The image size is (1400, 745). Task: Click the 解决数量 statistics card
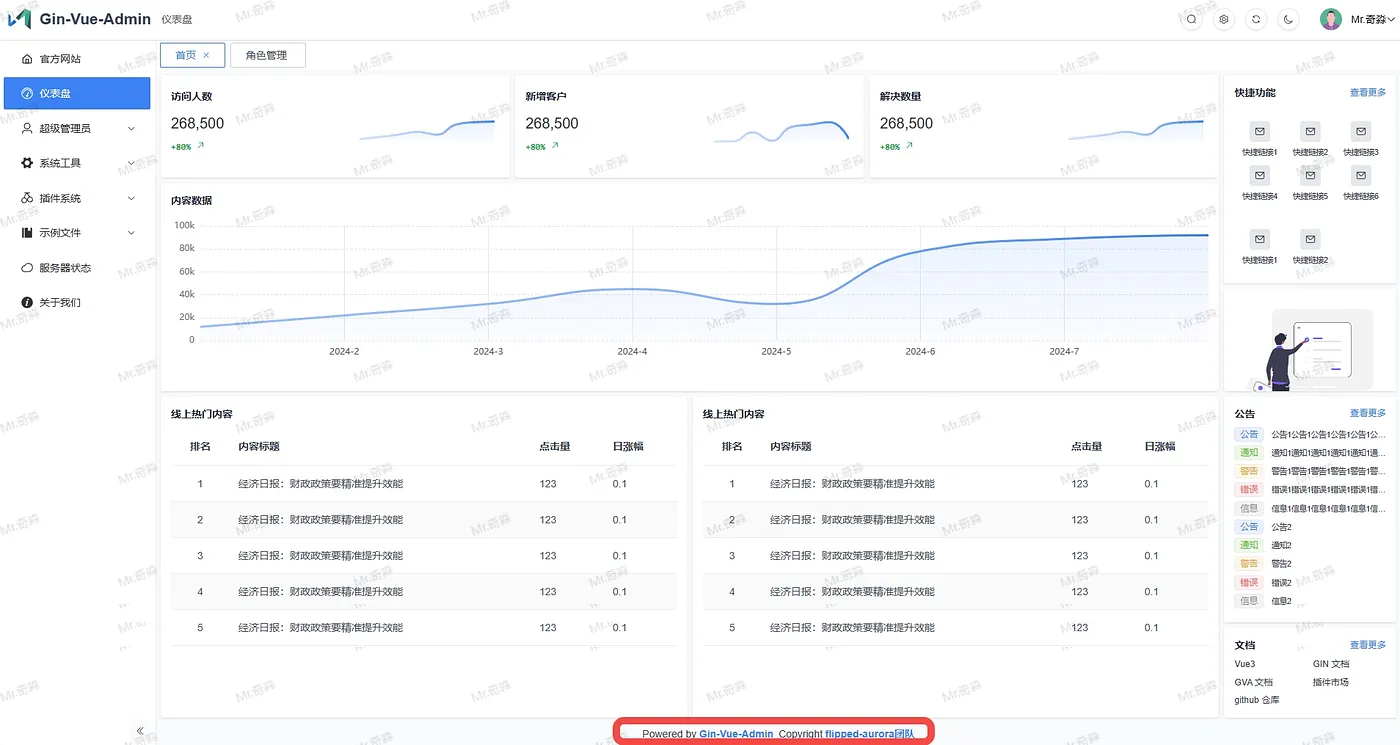point(1043,127)
